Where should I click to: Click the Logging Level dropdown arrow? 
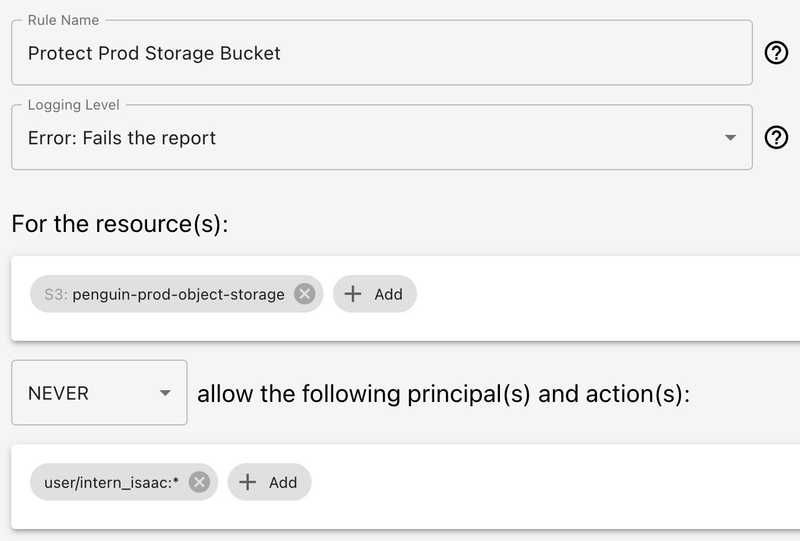pos(731,138)
